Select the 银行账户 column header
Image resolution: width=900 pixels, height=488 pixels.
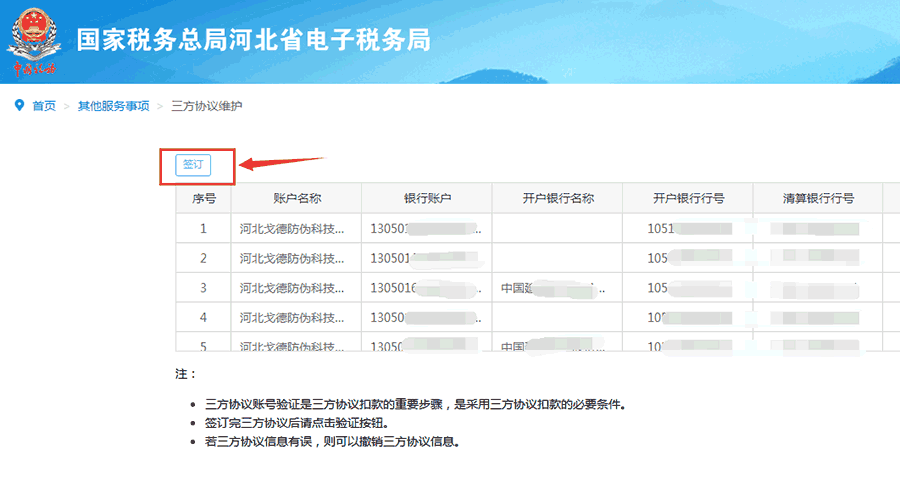tap(427, 198)
